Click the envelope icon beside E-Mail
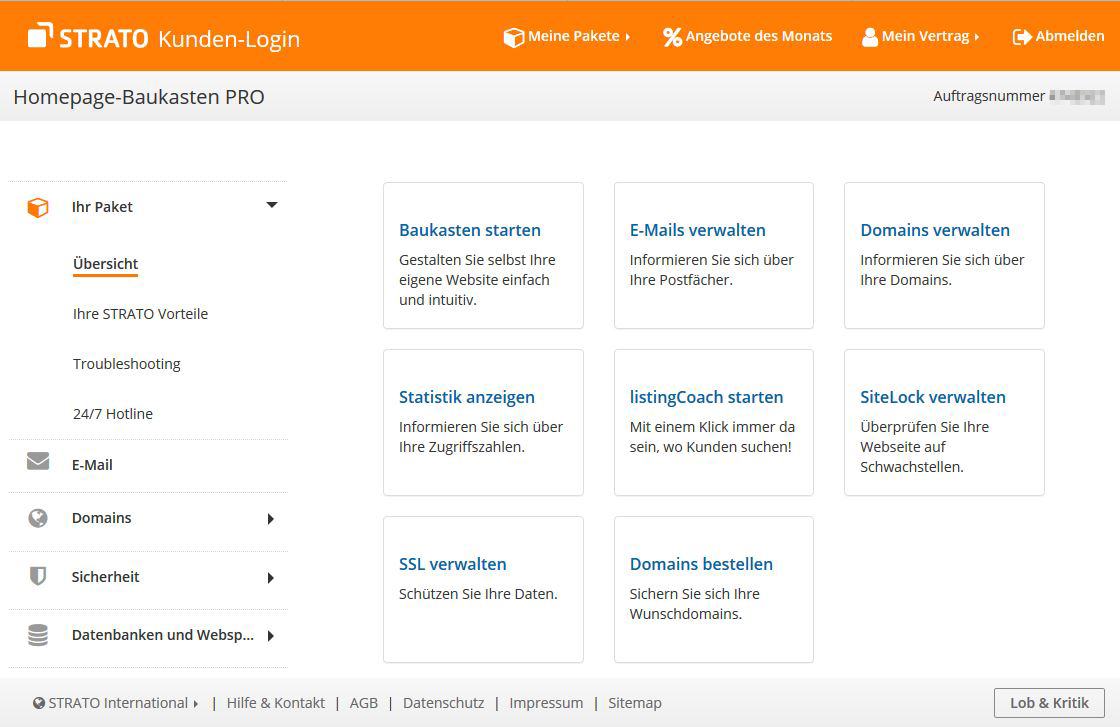The width and height of the screenshot is (1120, 727). tap(38, 461)
